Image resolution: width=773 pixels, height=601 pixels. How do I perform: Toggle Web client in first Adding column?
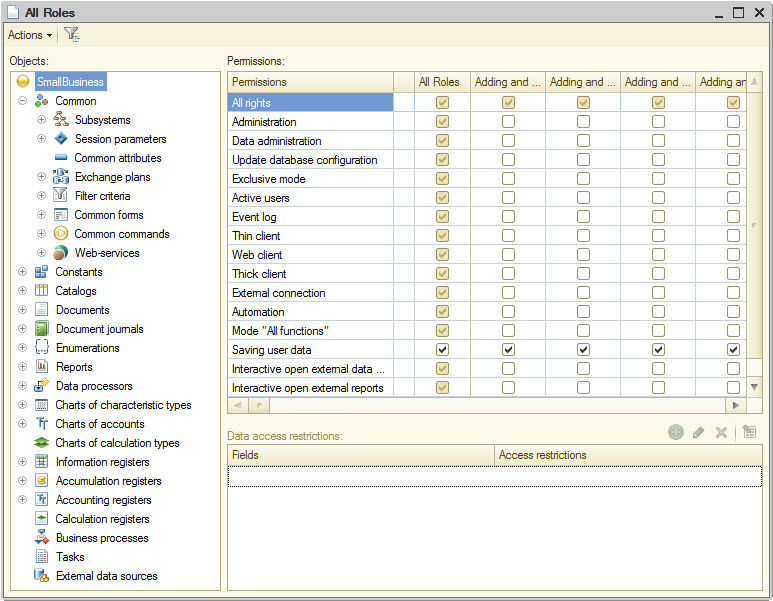pos(508,254)
